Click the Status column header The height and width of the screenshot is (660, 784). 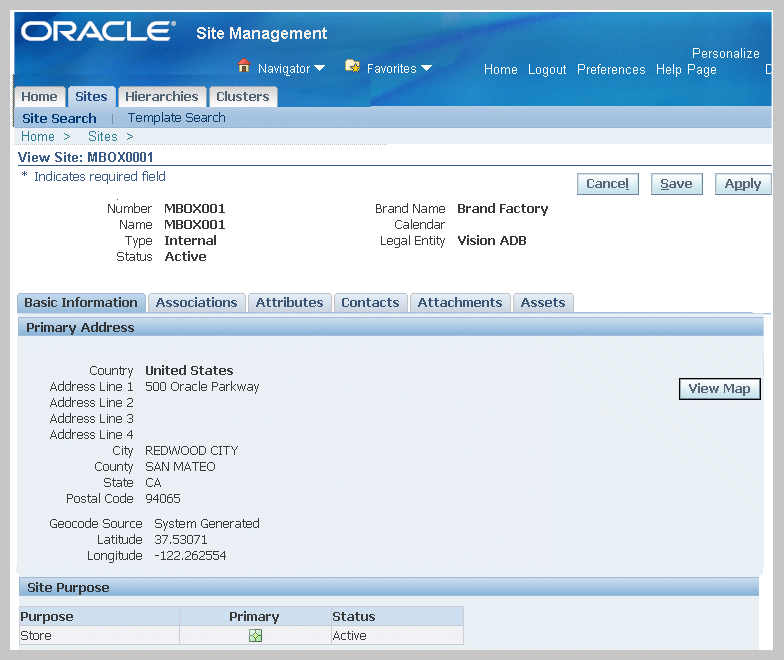[x=397, y=616]
